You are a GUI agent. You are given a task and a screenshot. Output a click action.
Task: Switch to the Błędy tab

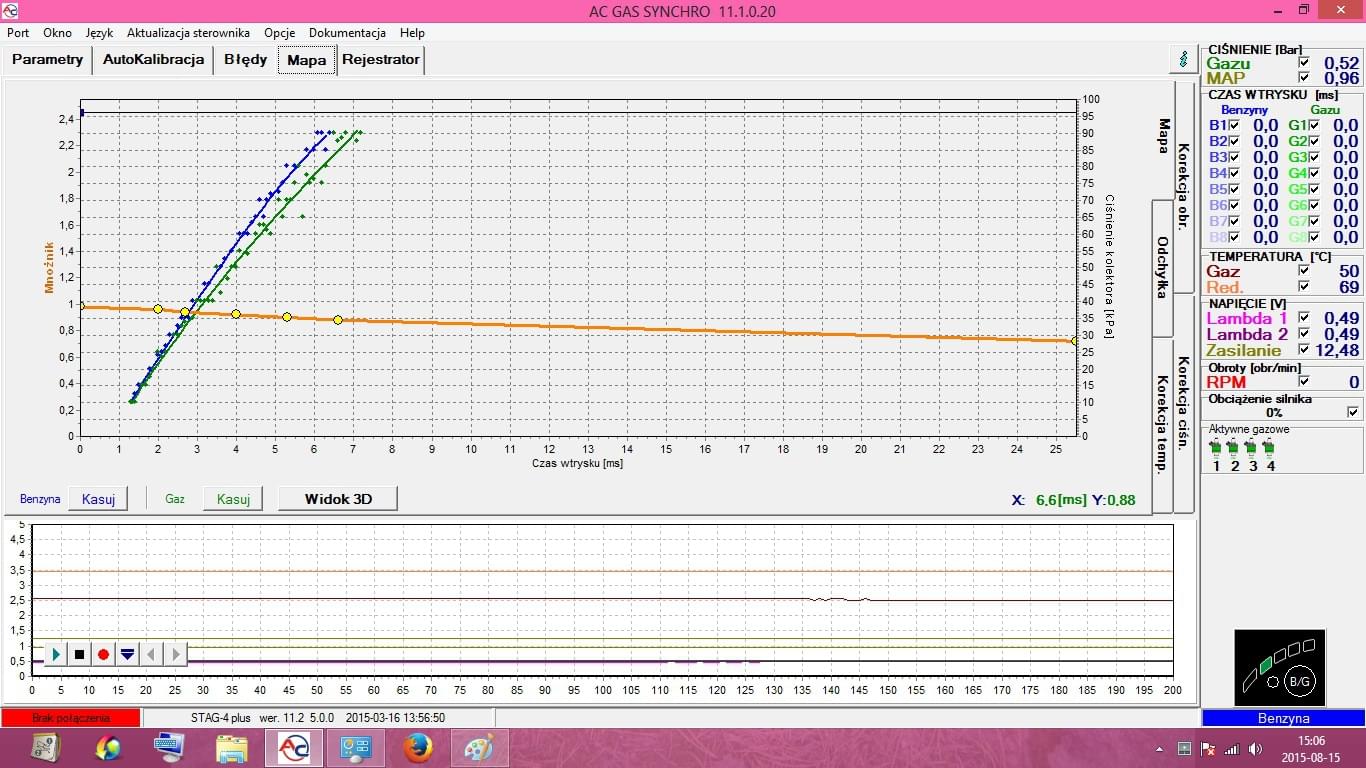(245, 59)
